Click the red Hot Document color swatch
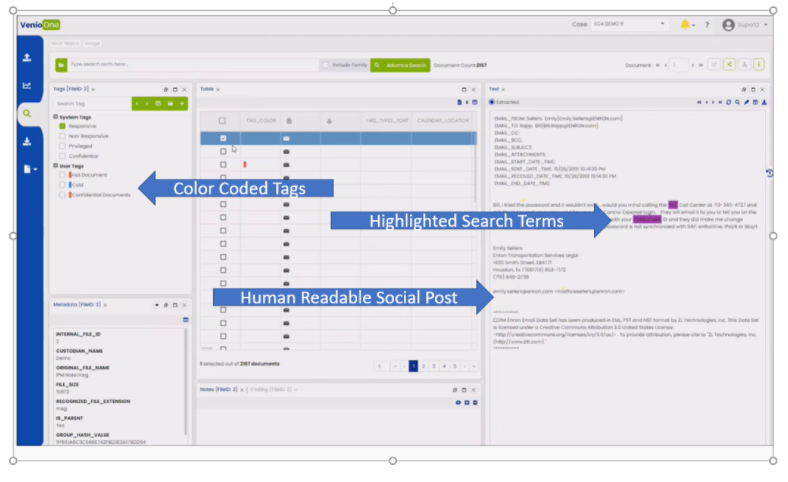Viewport: 788px width, 482px height. [x=69, y=175]
